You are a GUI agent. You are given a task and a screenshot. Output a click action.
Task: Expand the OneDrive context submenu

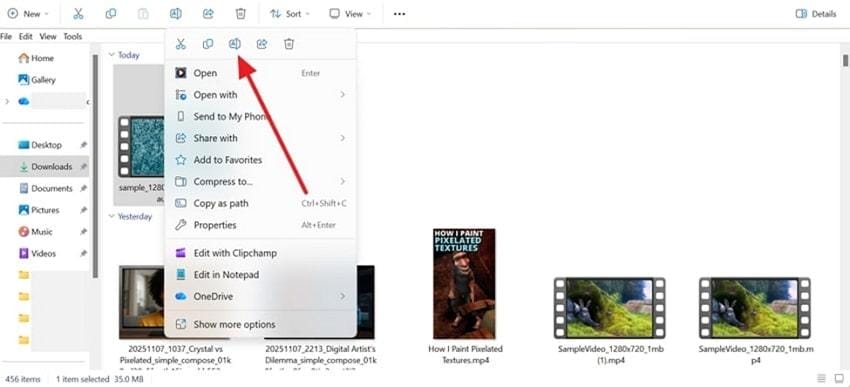260,296
